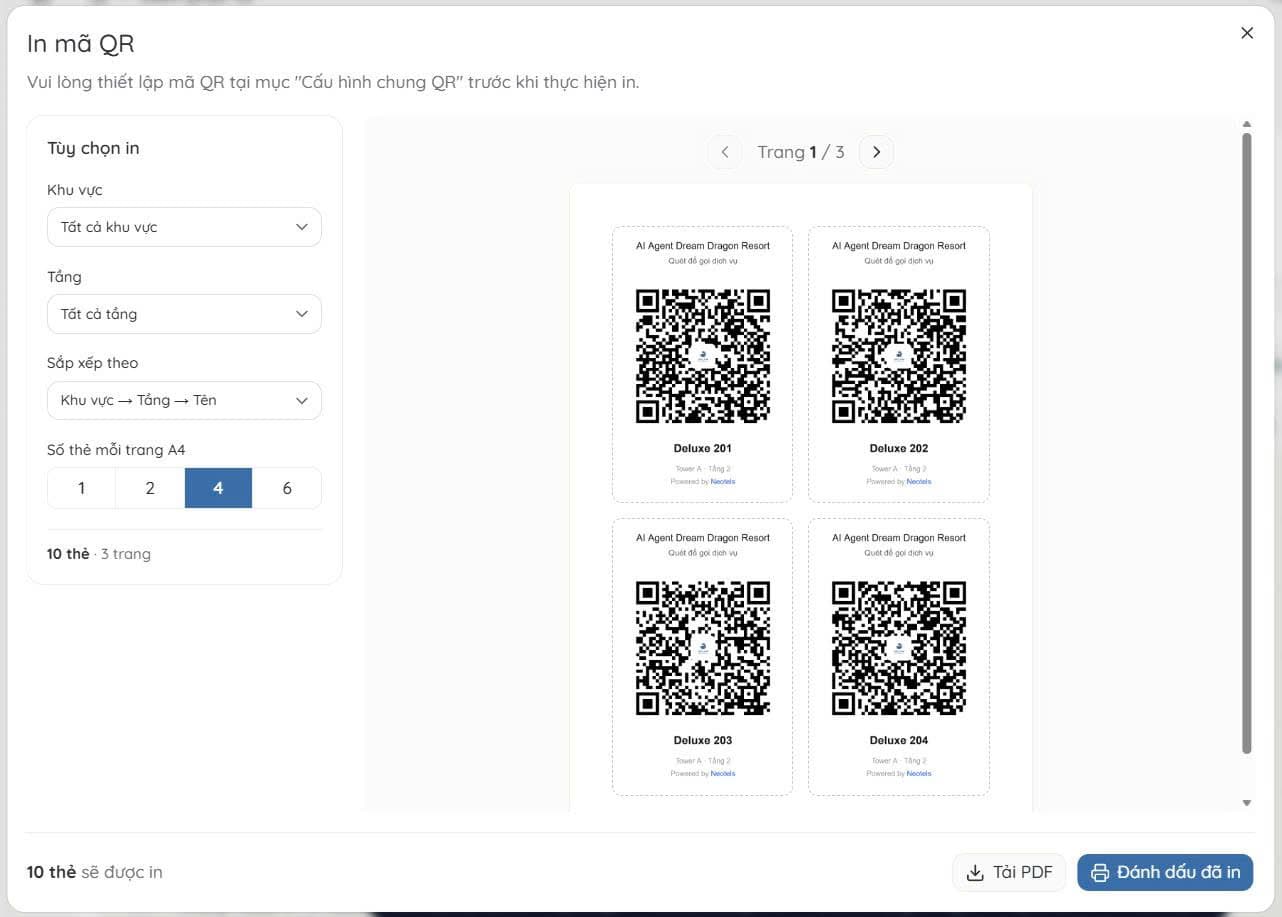Click the Deluxe 204 QR code
The width and height of the screenshot is (1282, 917).
(x=899, y=648)
